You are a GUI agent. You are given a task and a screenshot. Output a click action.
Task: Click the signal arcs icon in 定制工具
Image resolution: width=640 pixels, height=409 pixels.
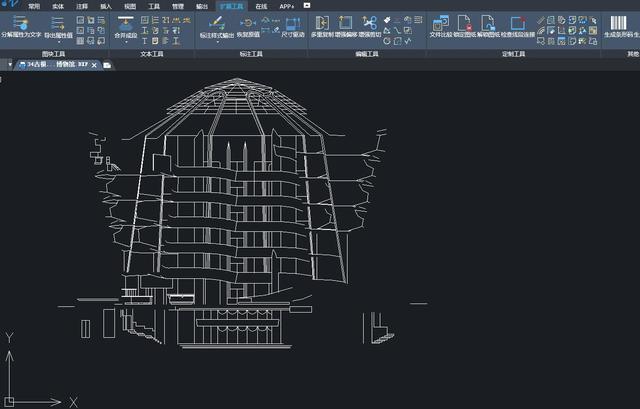click(x=541, y=30)
